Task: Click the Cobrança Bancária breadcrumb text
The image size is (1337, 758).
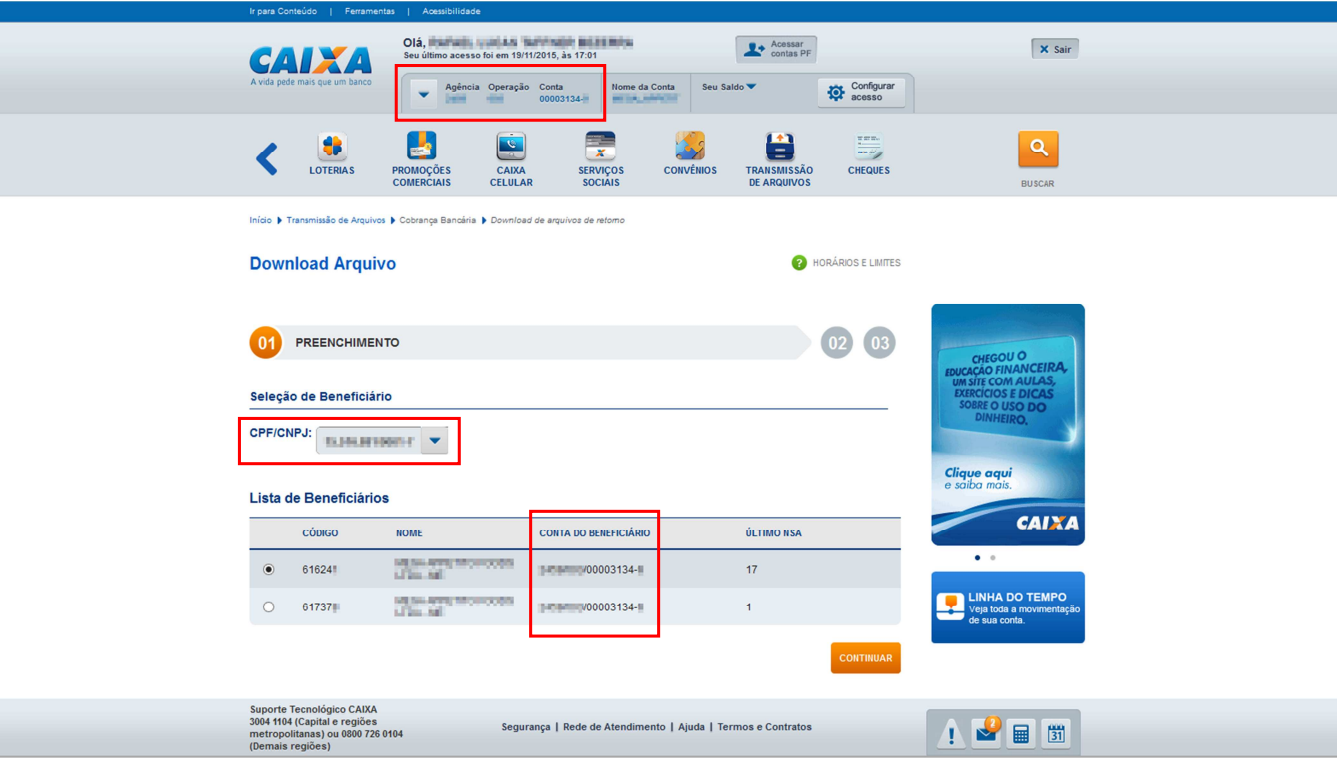Action: tap(437, 220)
